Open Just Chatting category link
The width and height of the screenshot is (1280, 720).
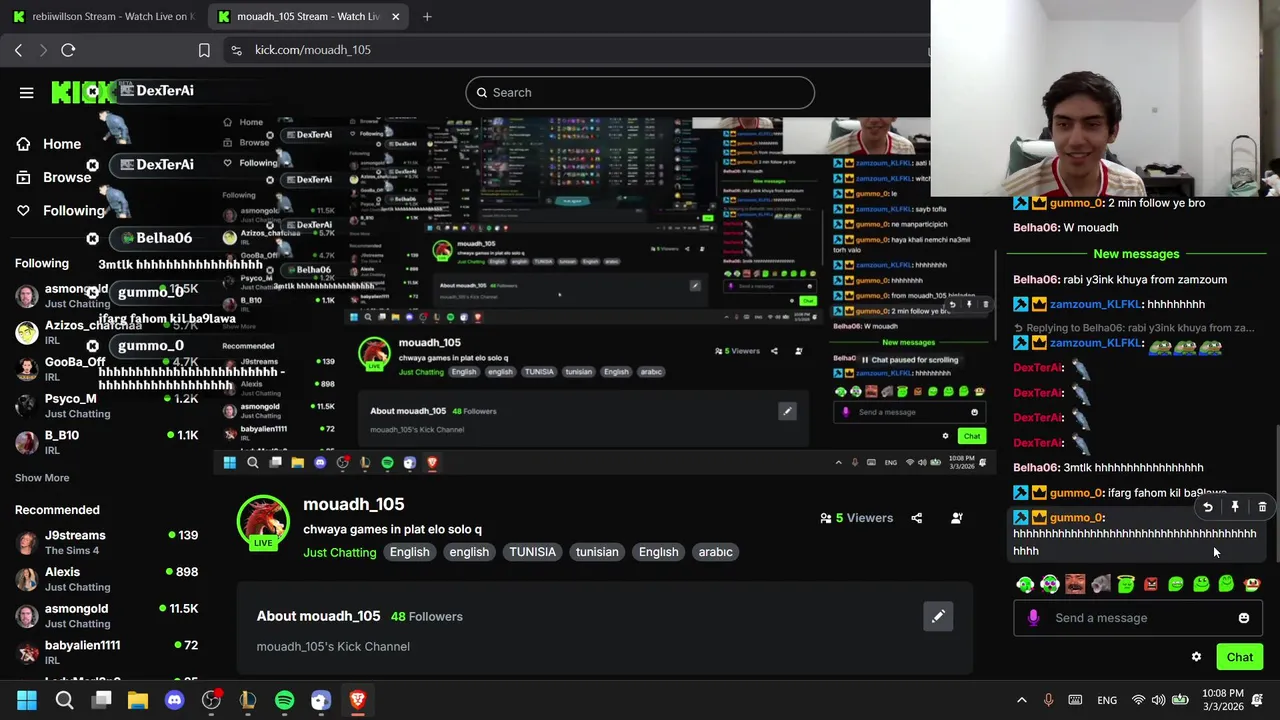[340, 552]
